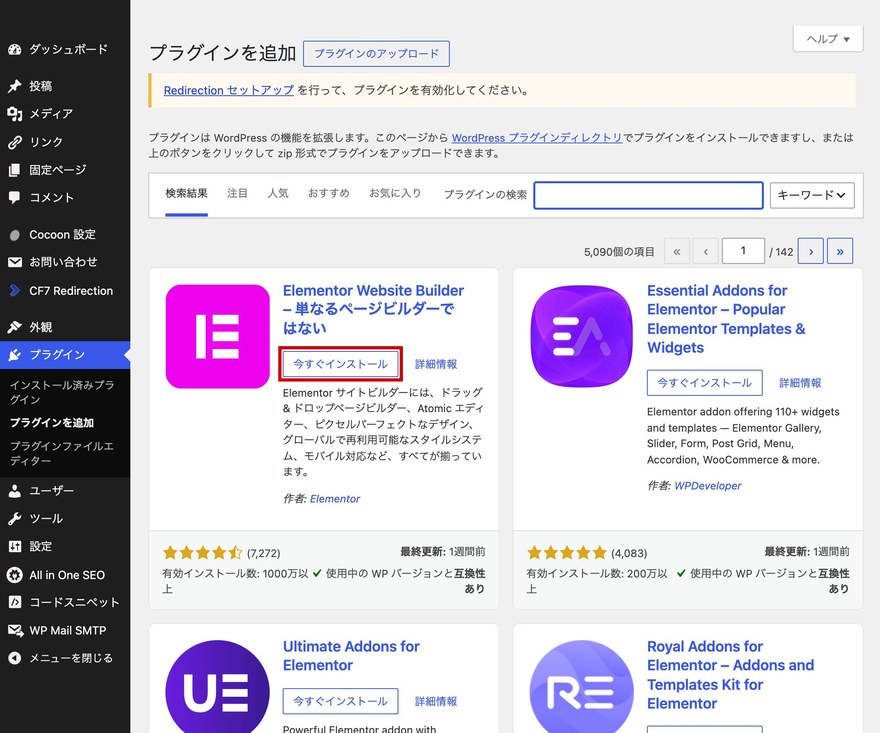Click the envelope icon beside お問い合わせ
Viewport: 880px width, 733px height.
[x=15, y=262]
